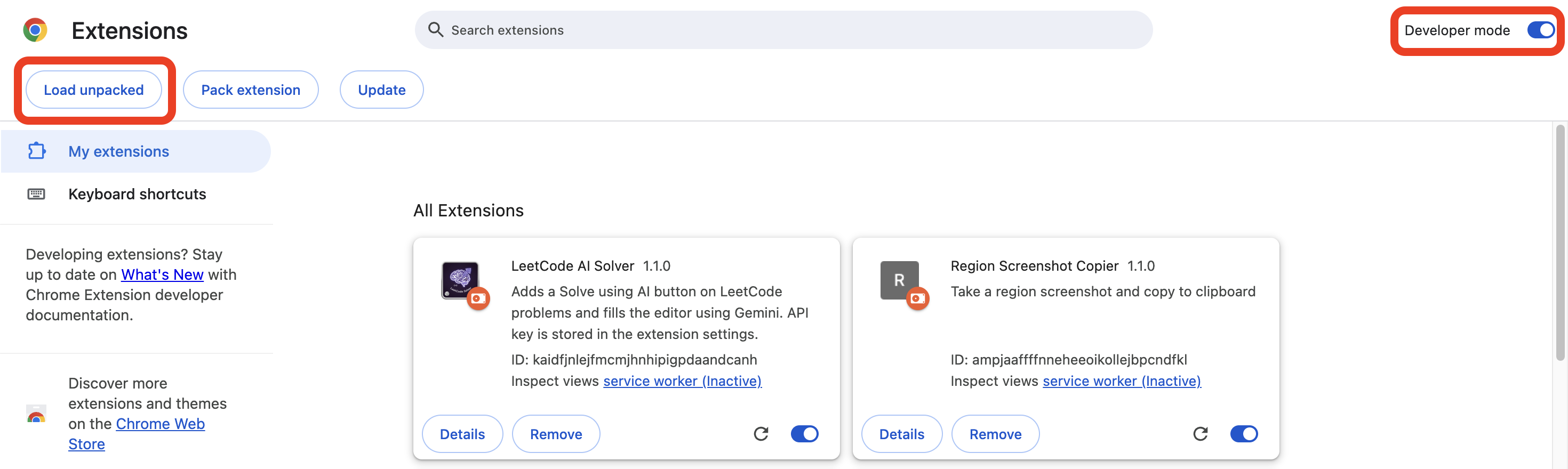Open Keyboard shortcuts in the sidebar
The image size is (1568, 469).
click(x=137, y=194)
